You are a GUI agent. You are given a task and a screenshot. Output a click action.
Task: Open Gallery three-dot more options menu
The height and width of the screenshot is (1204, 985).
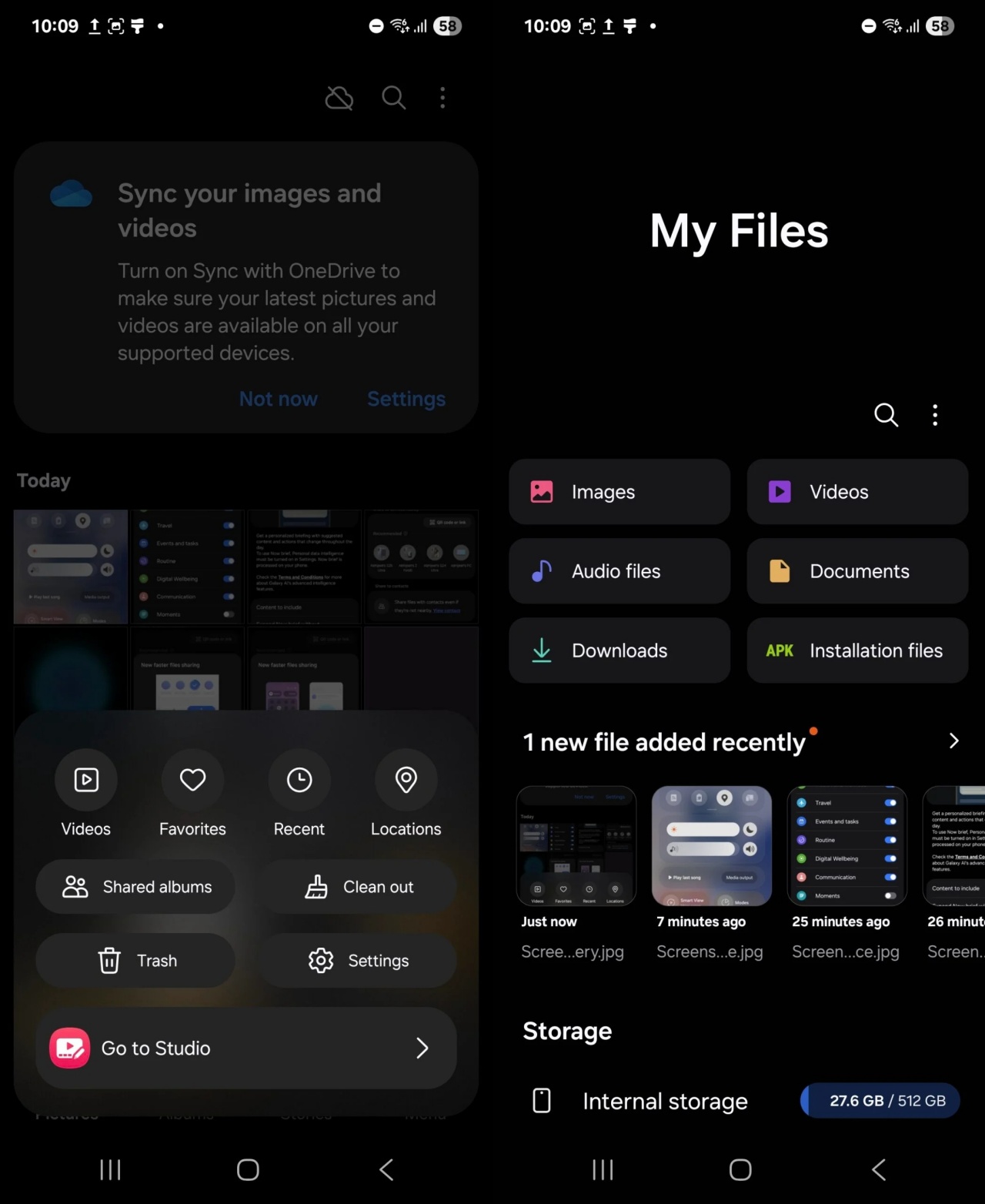click(x=442, y=98)
